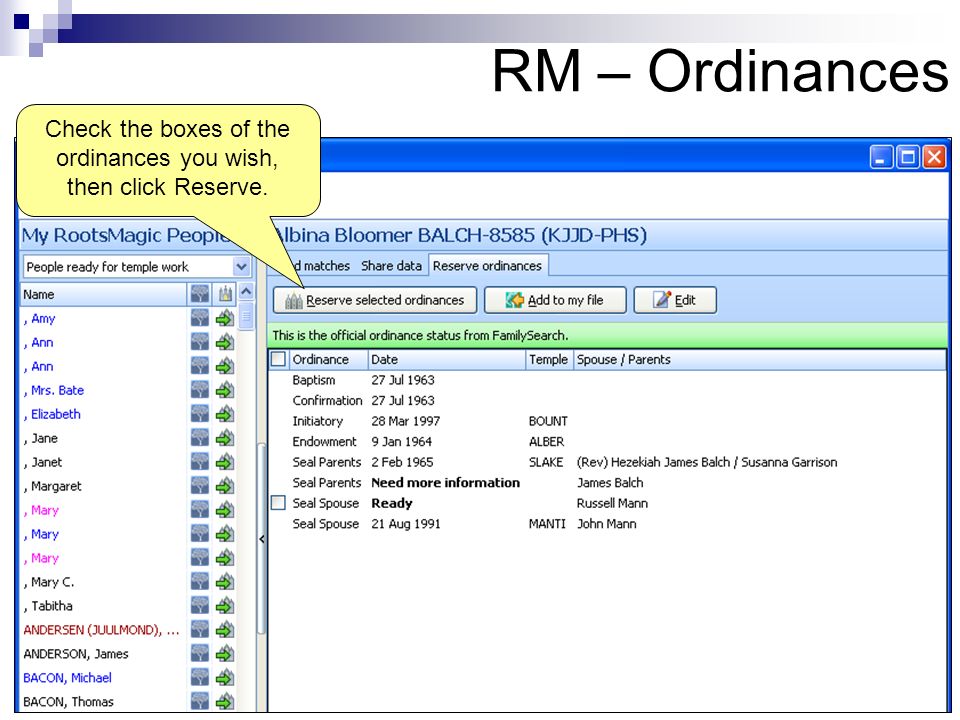Check the Seal Spouse Ready checkbox
The height and width of the screenshot is (720, 960).
click(278, 503)
